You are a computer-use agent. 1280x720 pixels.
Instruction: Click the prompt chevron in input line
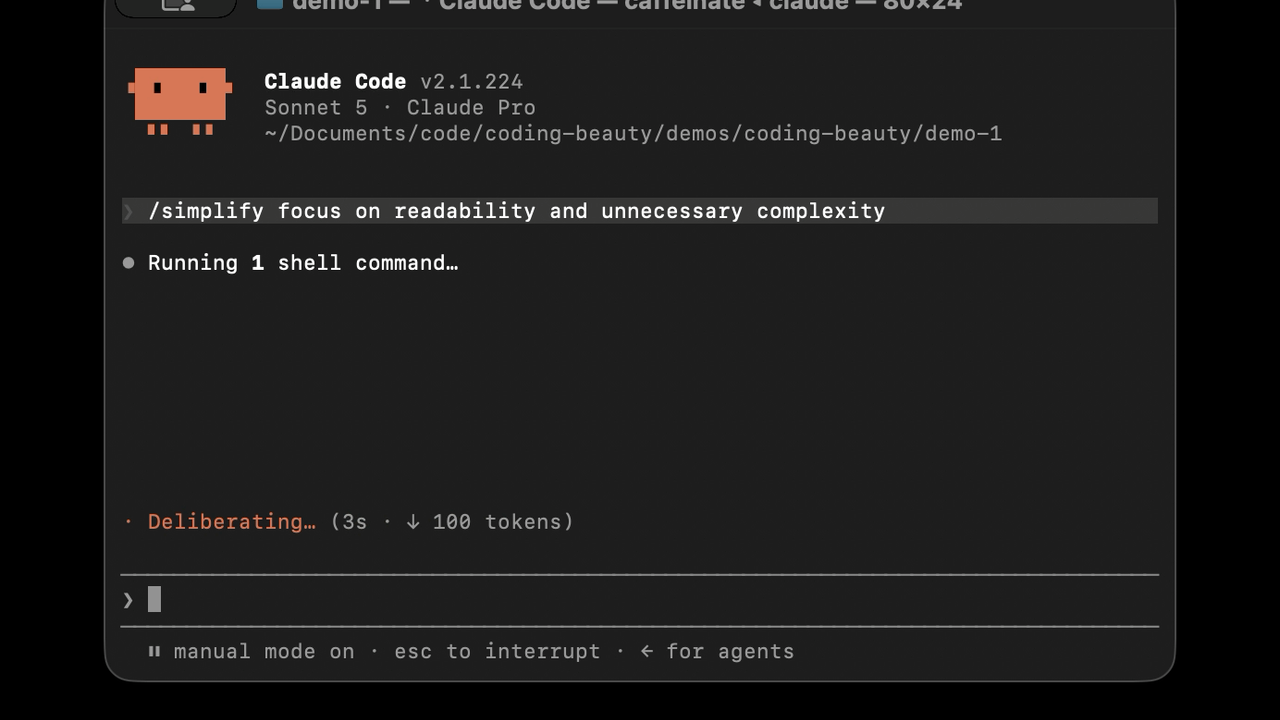click(x=128, y=600)
